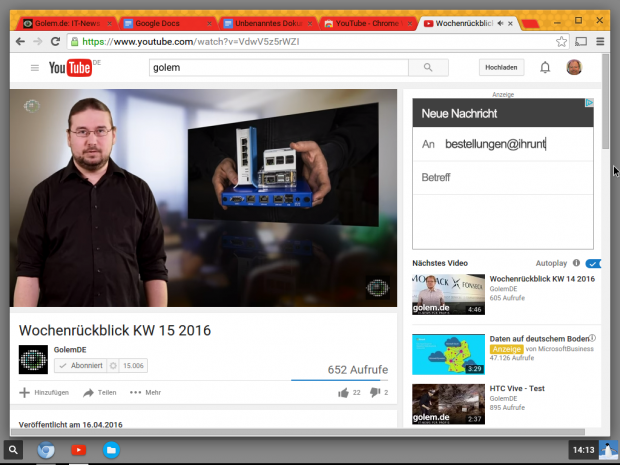Click the video player frame
Viewport: 620px width, 465px height.
click(x=203, y=198)
